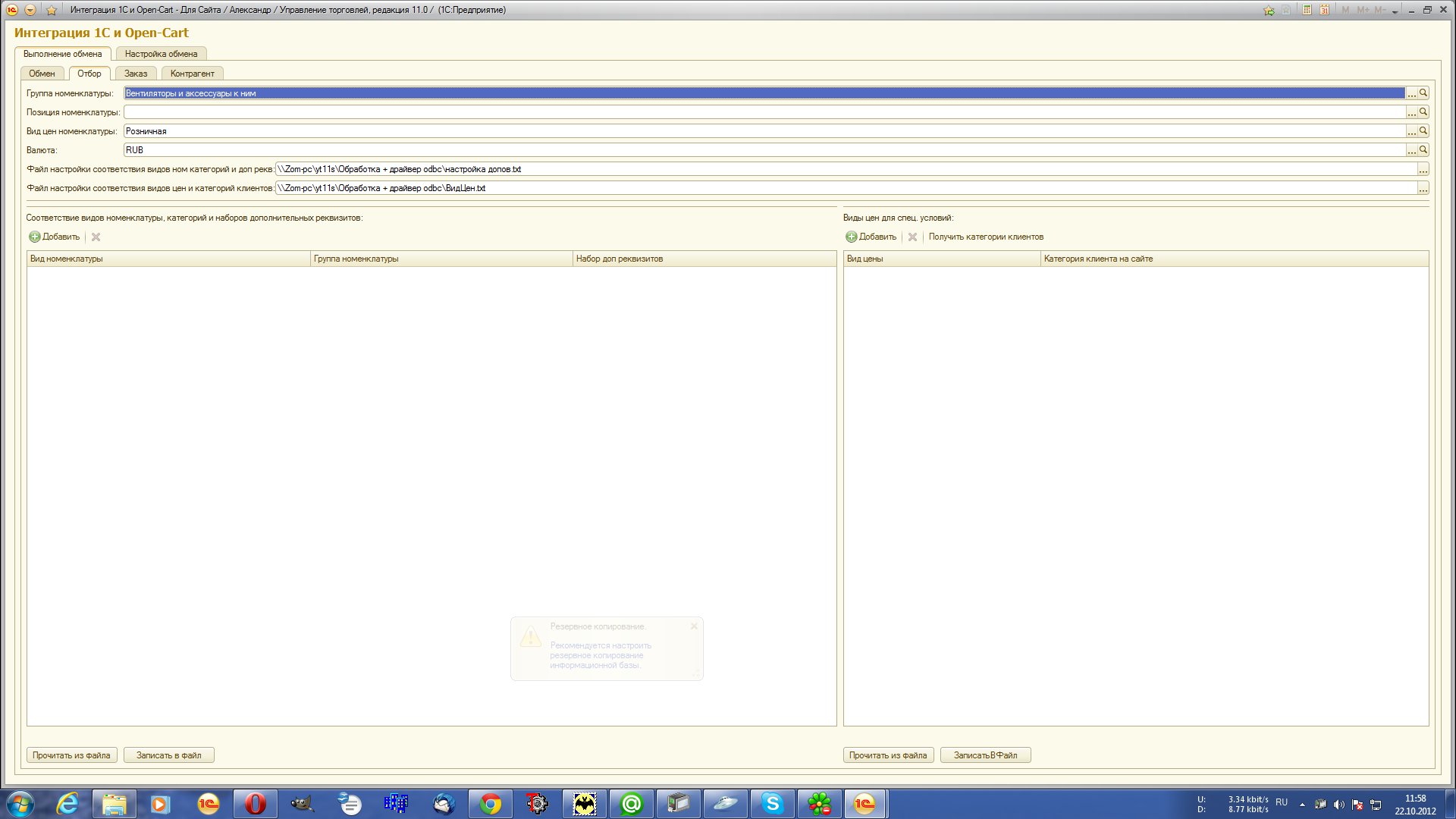Open Google Chrome from the taskbar
Viewport: 1456px width, 819px height.
[x=490, y=803]
